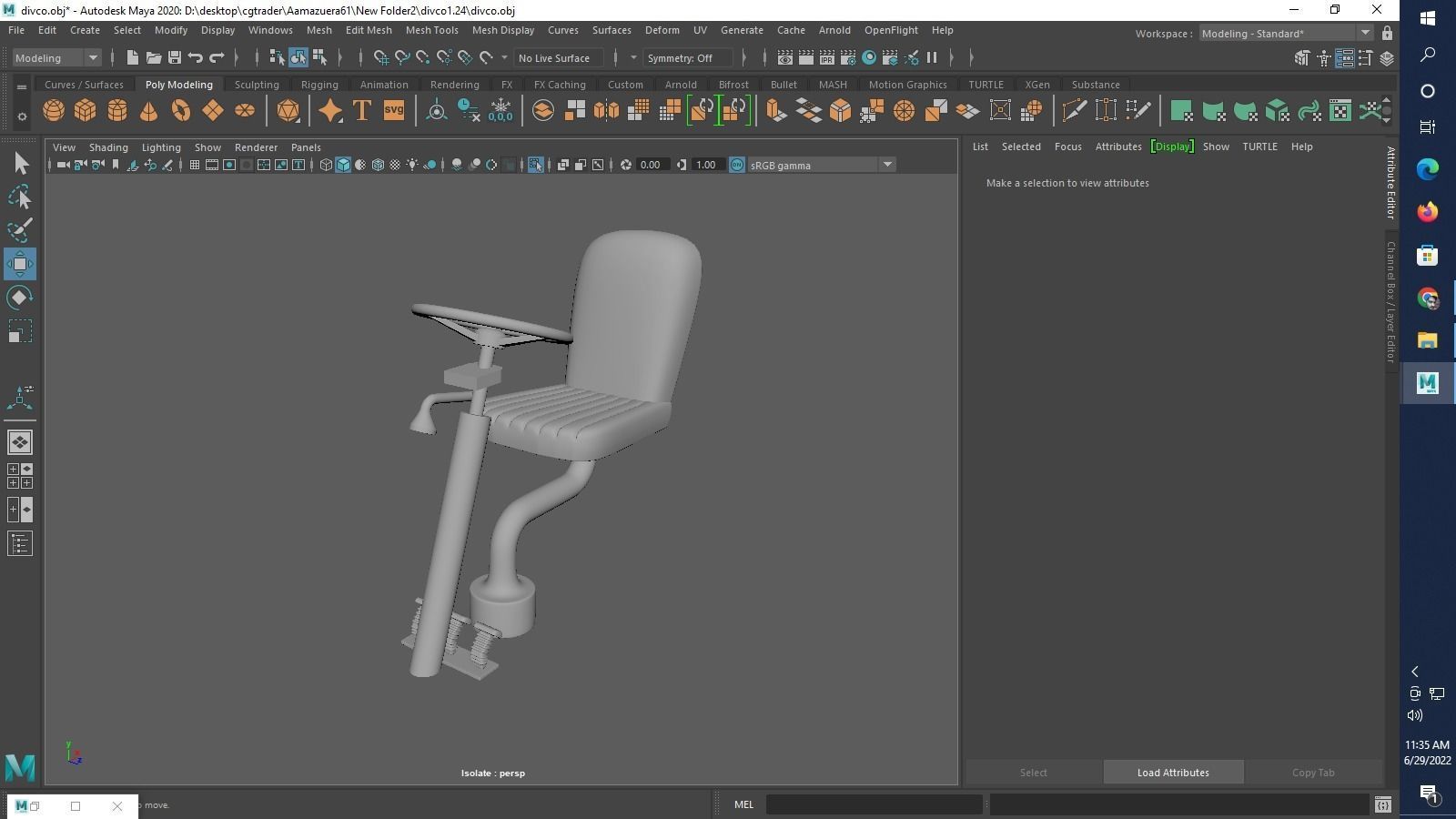The height and width of the screenshot is (819, 1456).
Task: Toggle snap to curves
Action: (402, 57)
